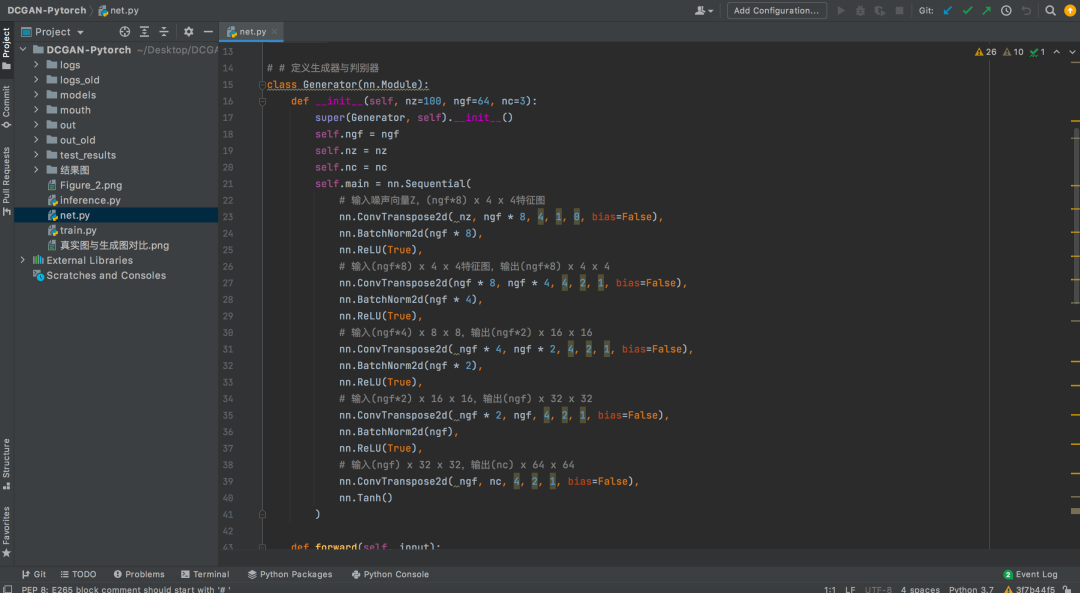Expand External Libraries node
This screenshot has height=593, width=1080.
tap(23, 260)
